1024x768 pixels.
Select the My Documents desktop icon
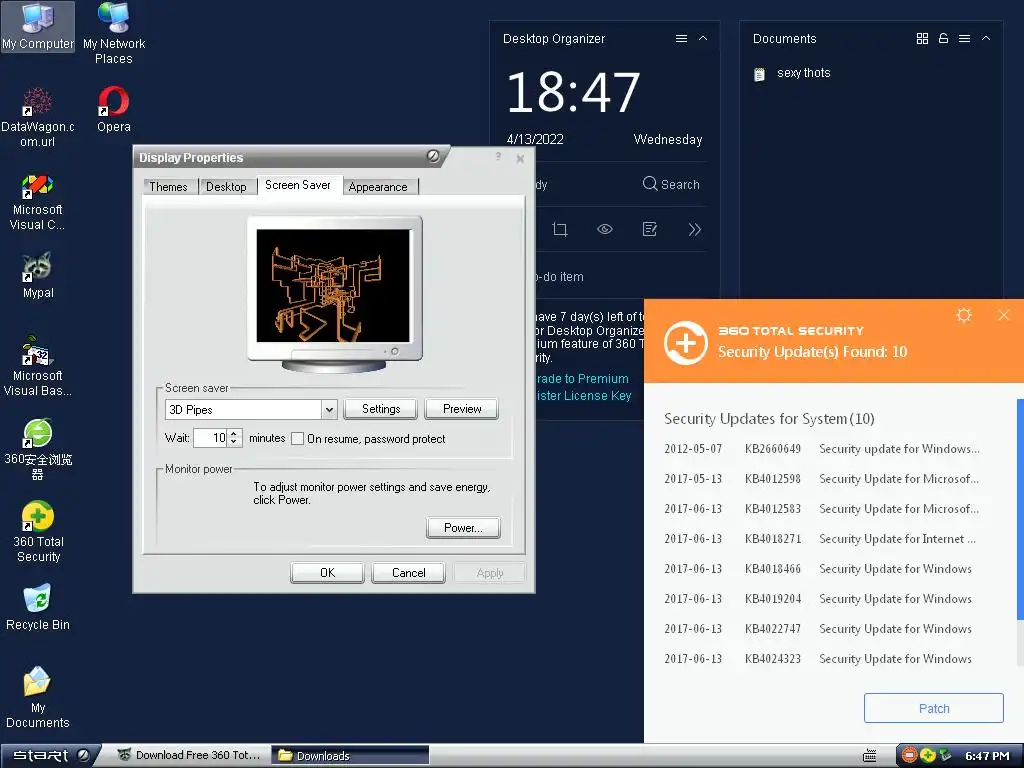[x=38, y=697]
